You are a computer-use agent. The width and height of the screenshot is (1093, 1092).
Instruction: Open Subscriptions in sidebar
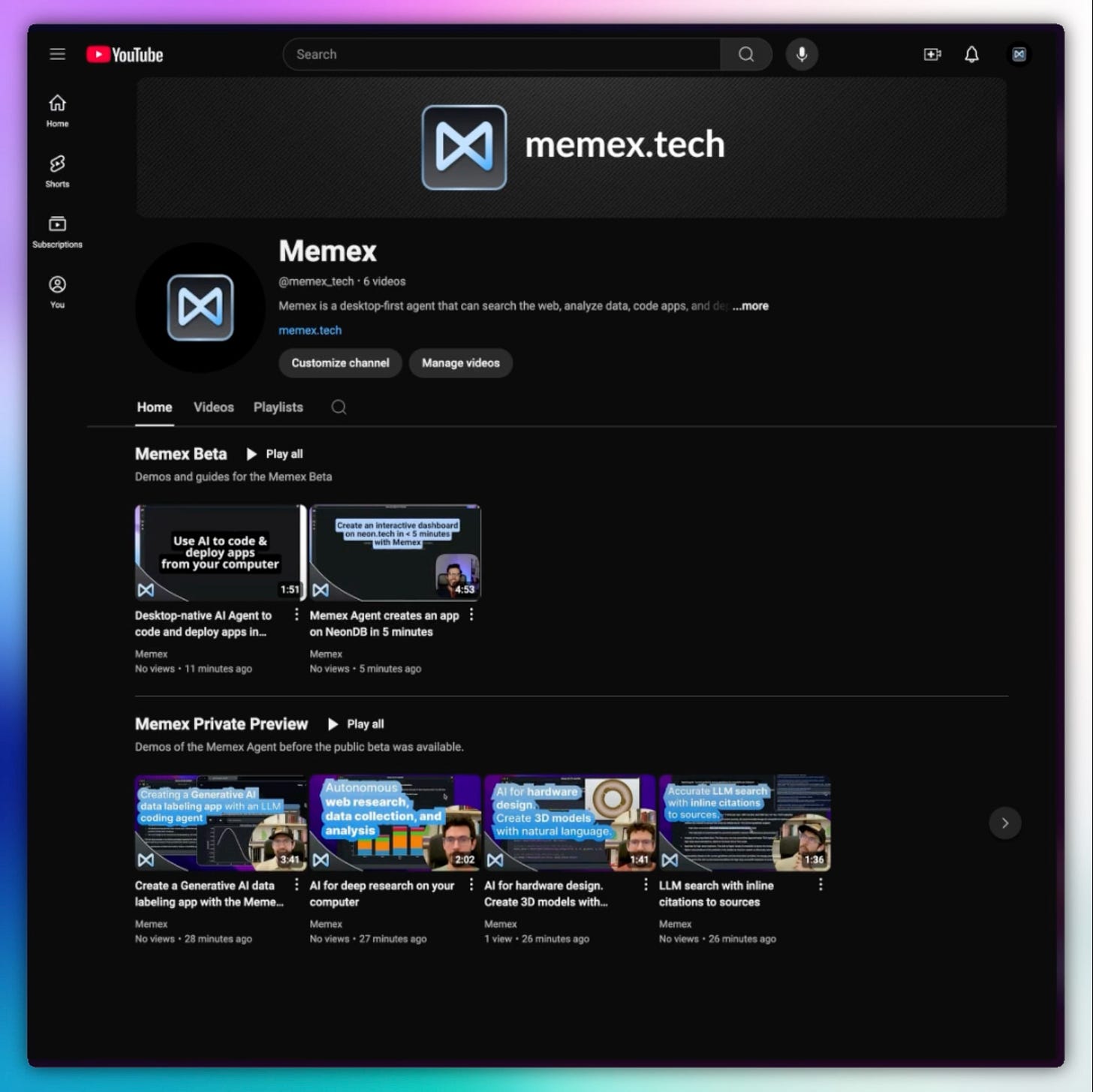57,232
